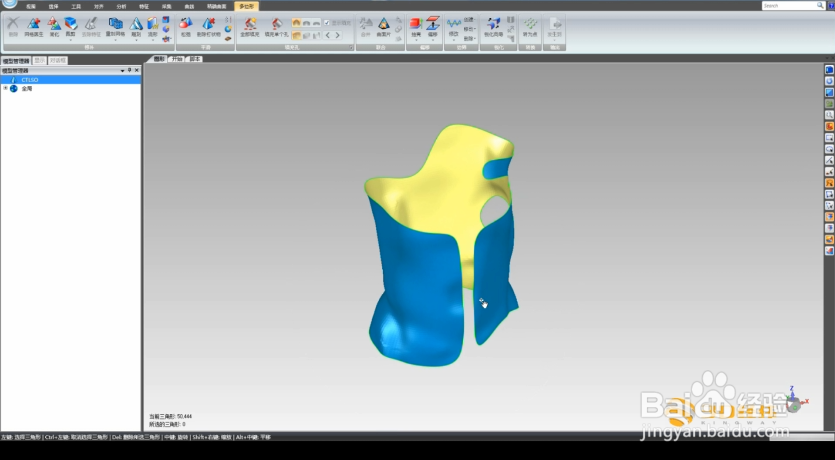Toggle the 显示模式 checkbox
Image resolution: width=835 pixels, height=460 pixels.
pyautogui.click(x=326, y=23)
